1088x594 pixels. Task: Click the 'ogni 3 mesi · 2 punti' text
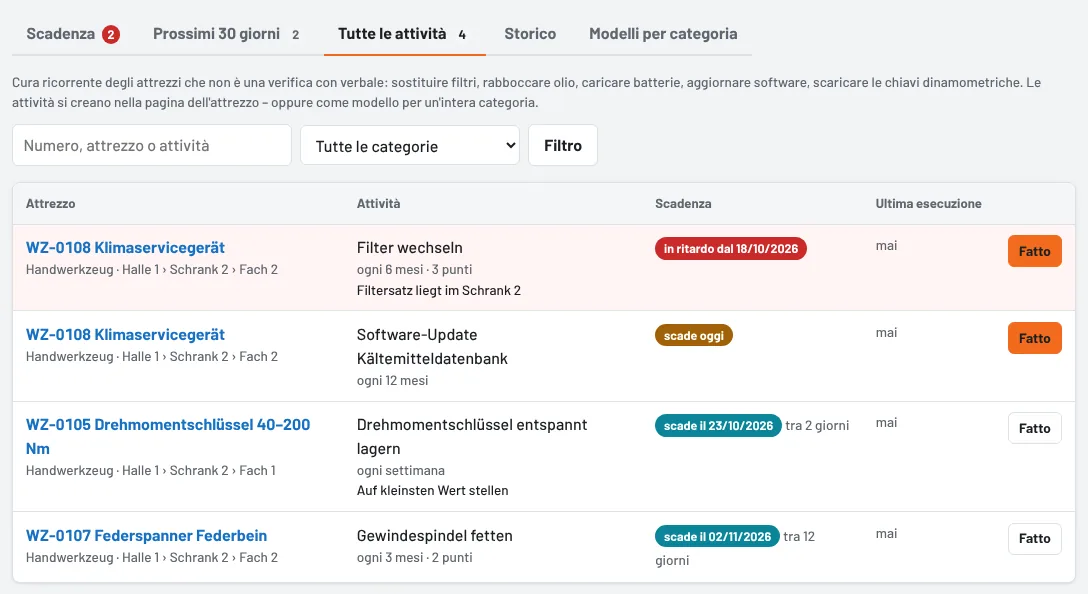coord(414,557)
